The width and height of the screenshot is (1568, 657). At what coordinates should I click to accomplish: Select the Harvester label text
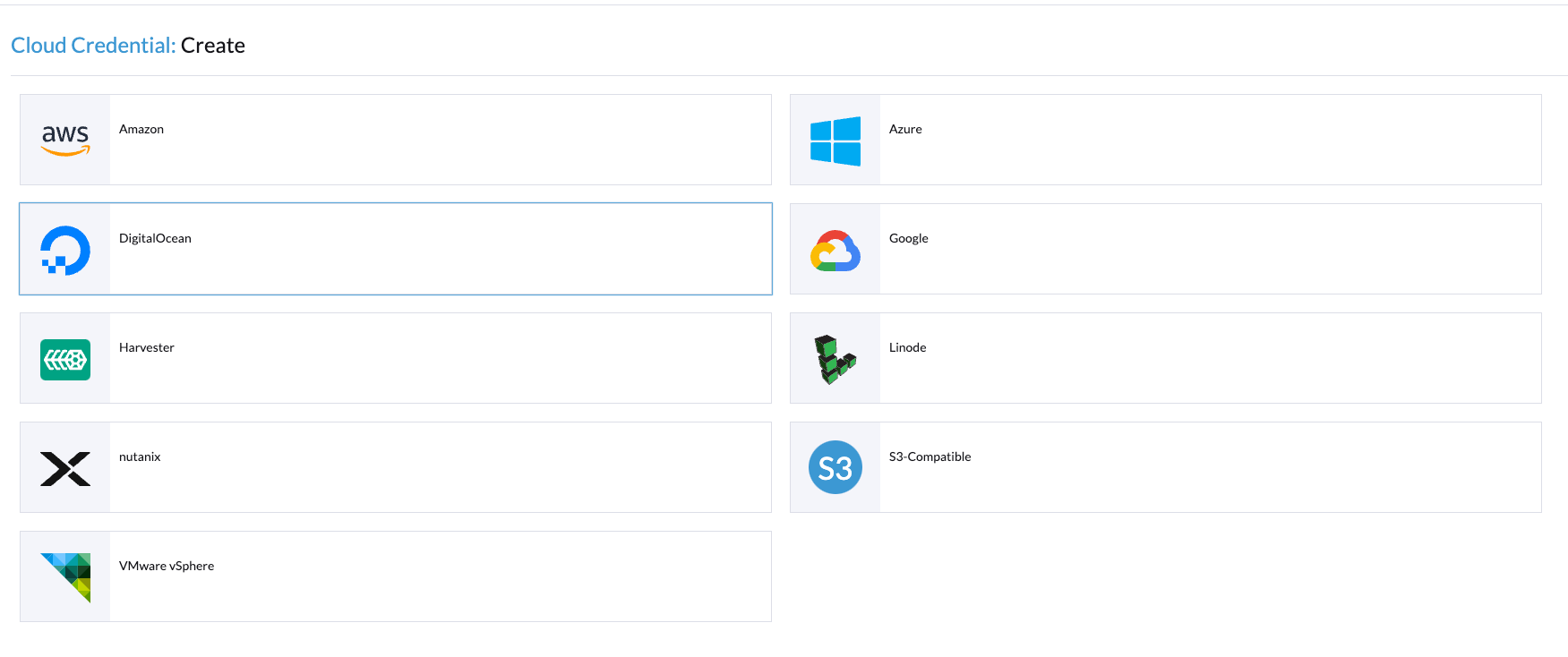tap(147, 347)
